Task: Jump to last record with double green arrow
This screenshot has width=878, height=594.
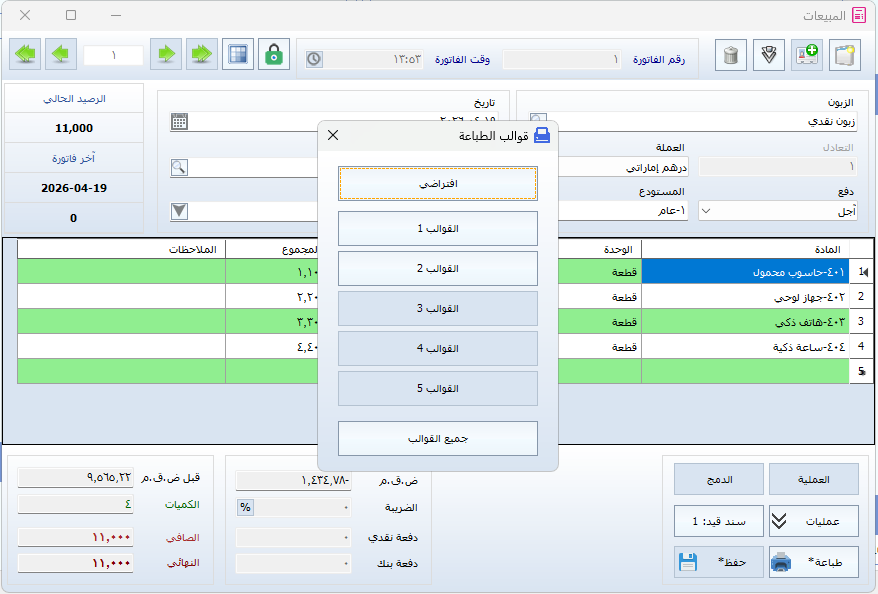Action: pyautogui.click(x=202, y=54)
